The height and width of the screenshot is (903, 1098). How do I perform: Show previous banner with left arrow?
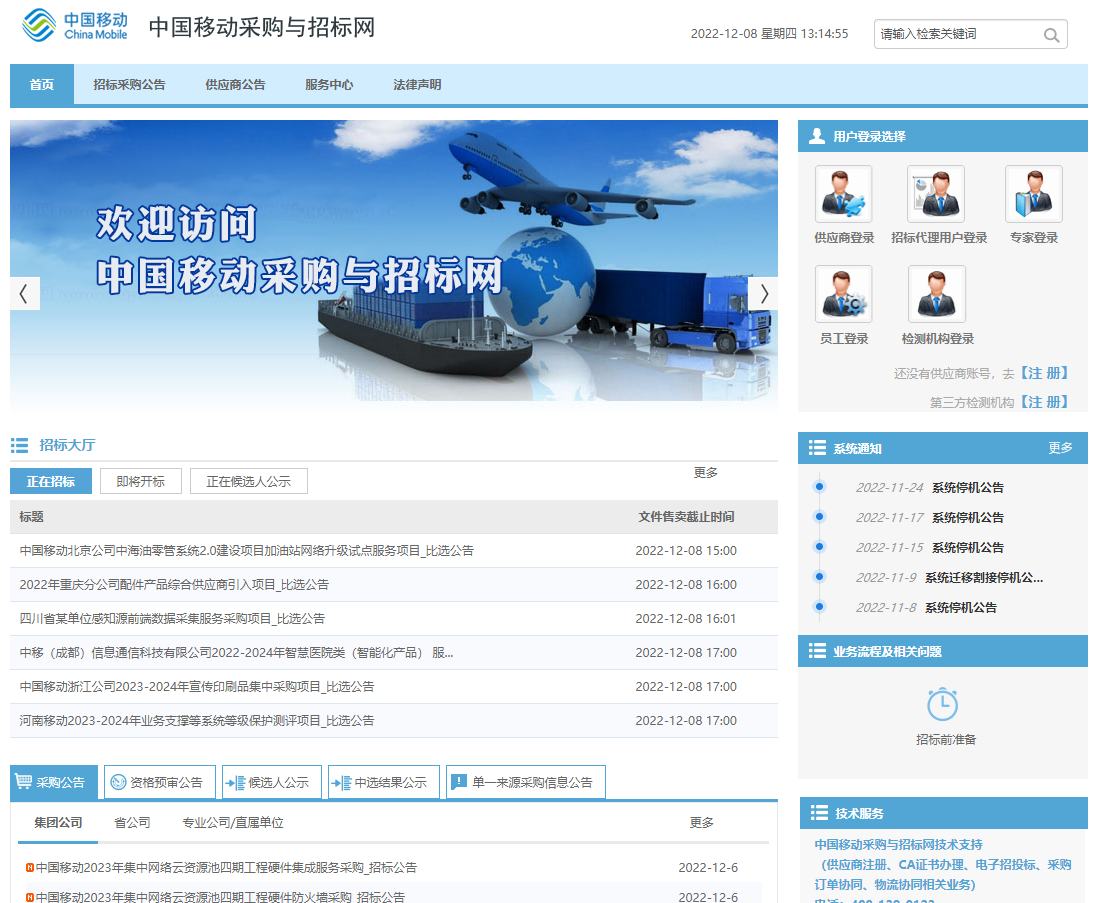(25, 294)
